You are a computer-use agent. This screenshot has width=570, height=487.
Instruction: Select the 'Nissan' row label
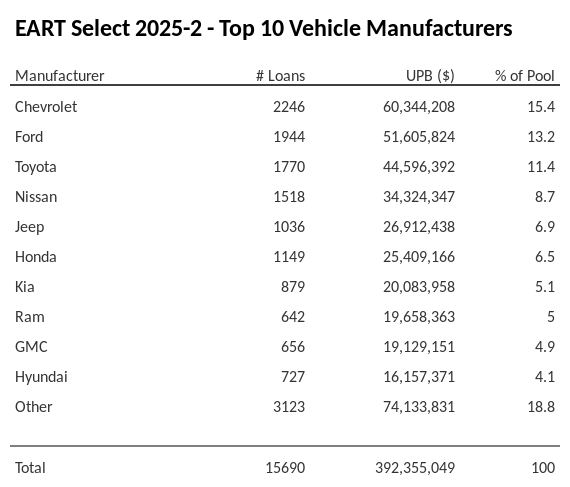(x=36, y=197)
